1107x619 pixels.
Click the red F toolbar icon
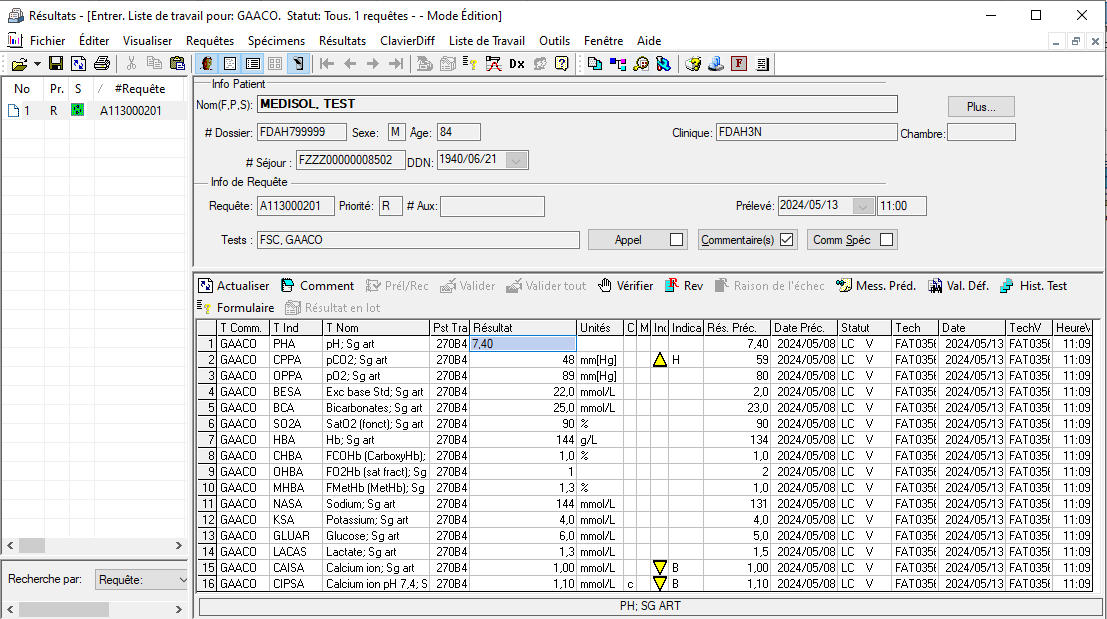[x=739, y=64]
